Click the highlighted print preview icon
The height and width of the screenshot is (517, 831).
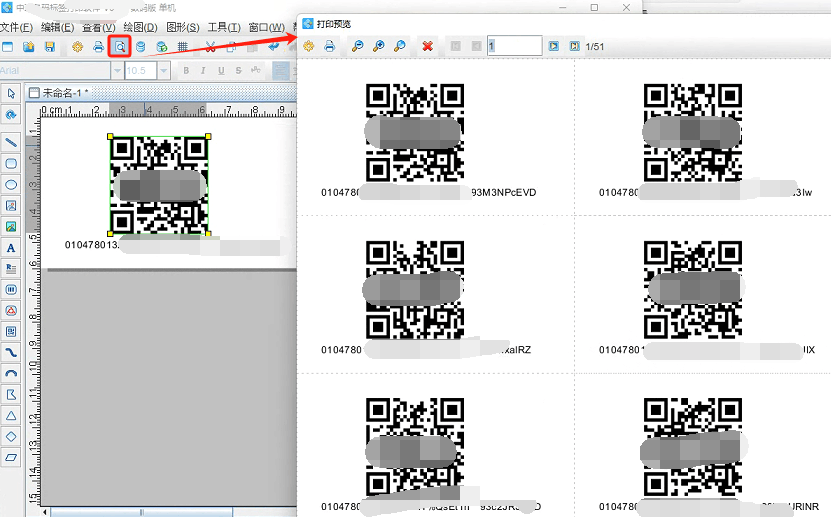tap(120, 47)
